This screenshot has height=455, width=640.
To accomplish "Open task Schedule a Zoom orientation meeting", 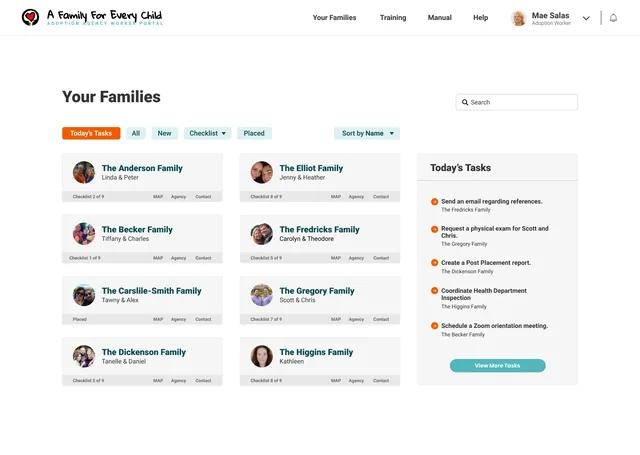I will (x=494, y=326).
